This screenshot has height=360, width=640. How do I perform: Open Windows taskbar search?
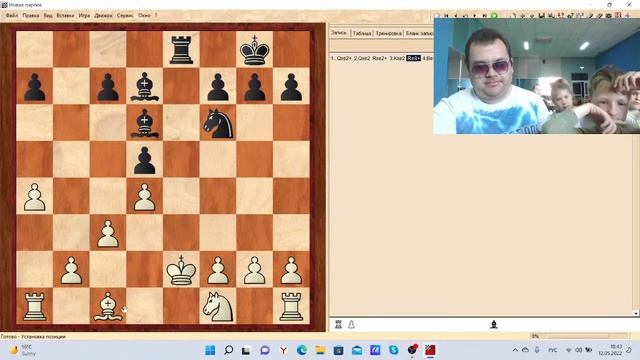point(229,350)
